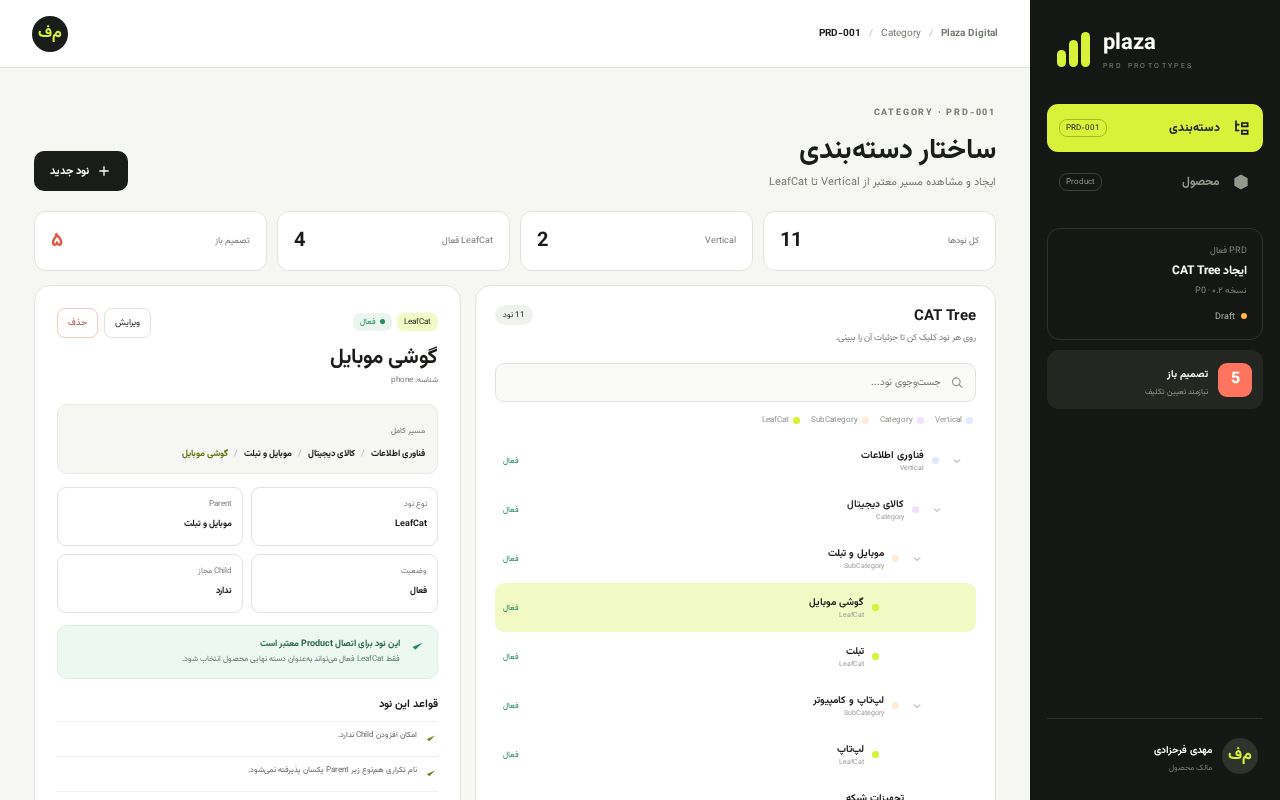Click موبایل و تبلت in the full path
The height and width of the screenshot is (800, 1280).
(268, 453)
